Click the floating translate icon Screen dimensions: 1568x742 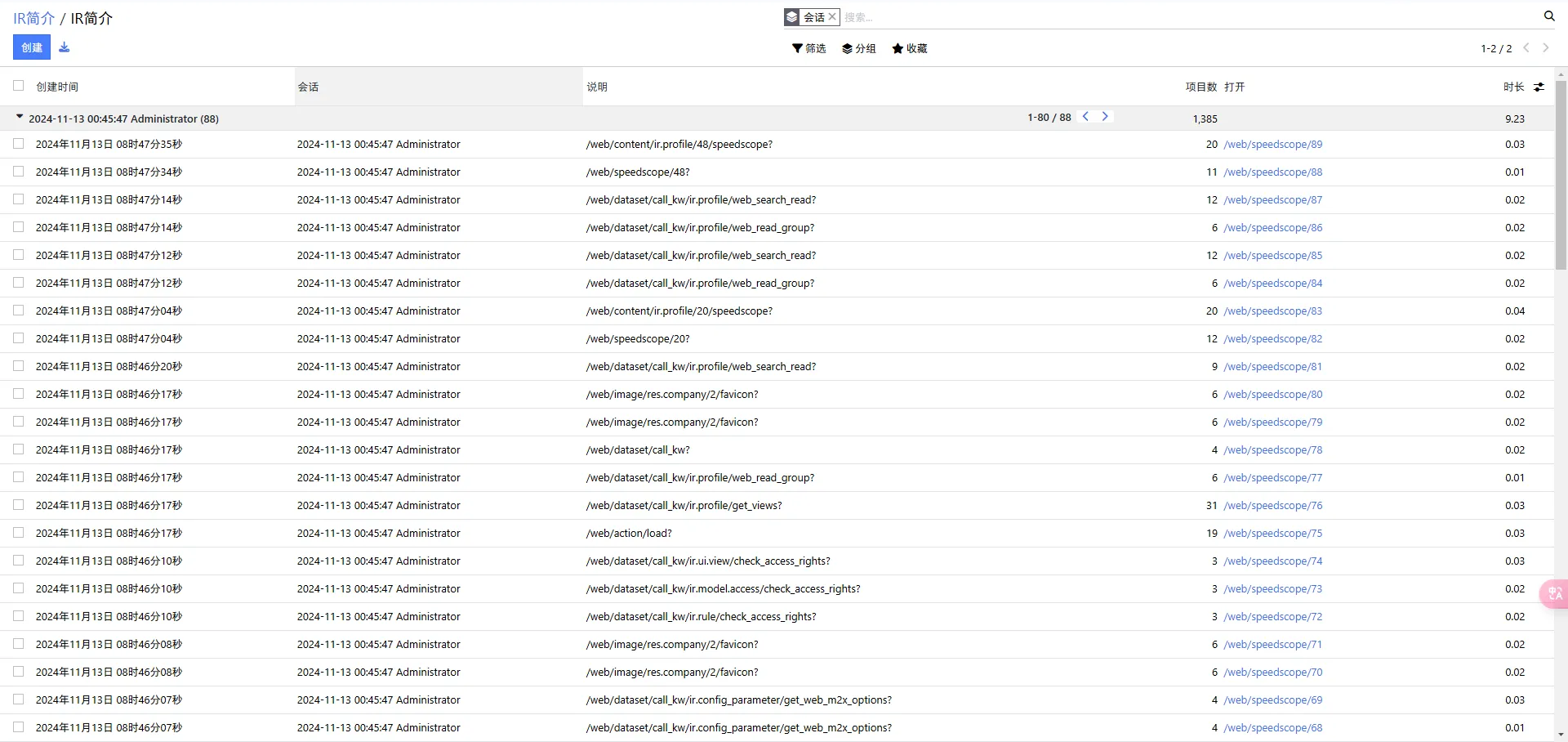pos(1554,593)
